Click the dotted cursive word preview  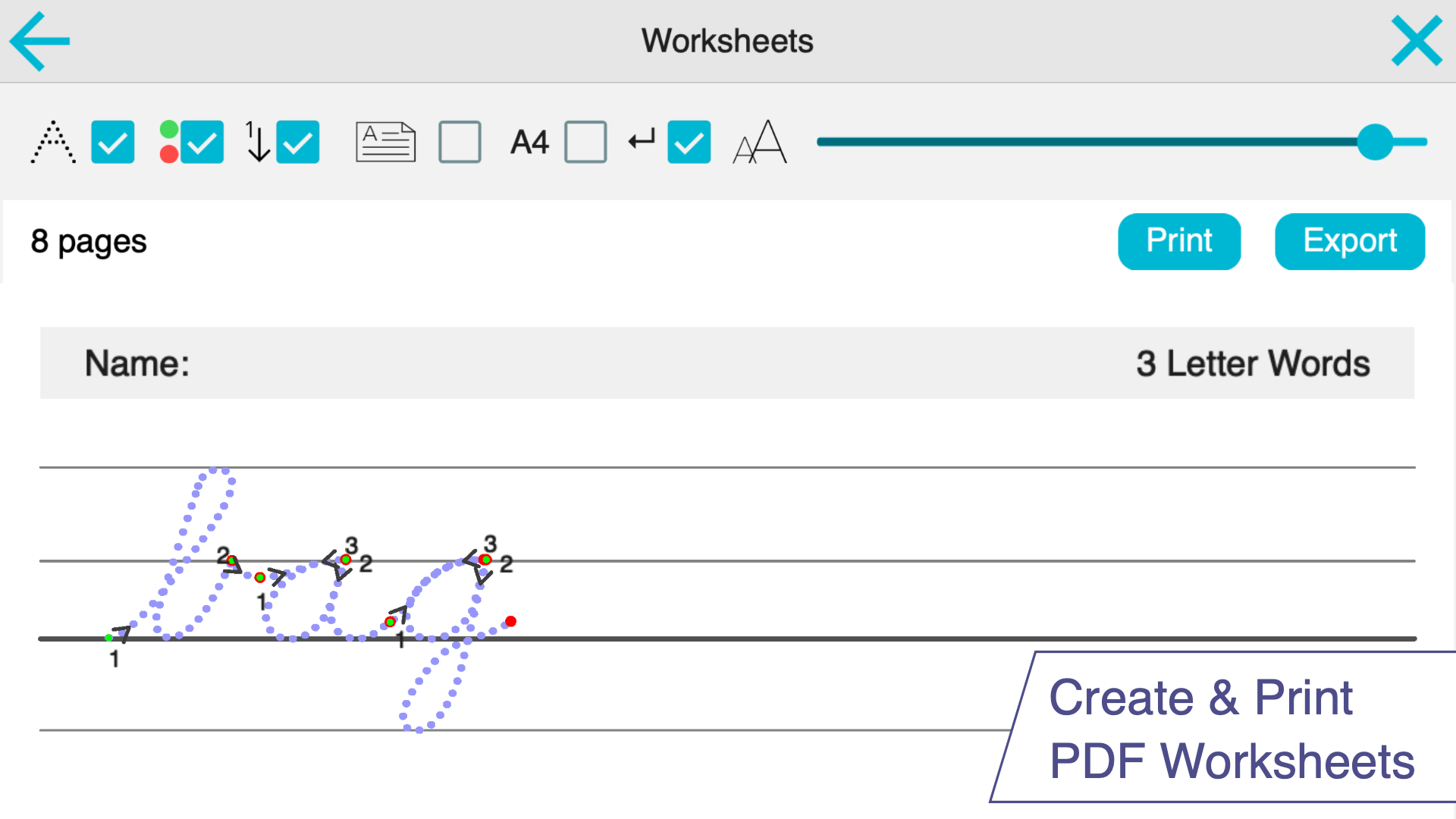[311, 599]
